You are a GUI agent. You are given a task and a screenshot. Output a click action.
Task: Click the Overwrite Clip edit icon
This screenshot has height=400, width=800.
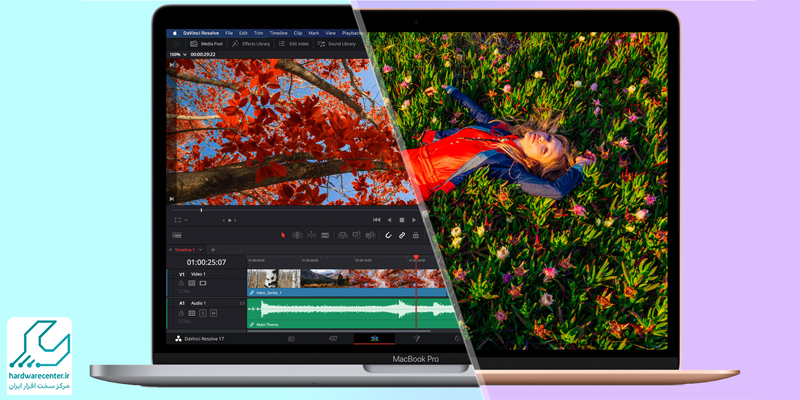(356, 235)
